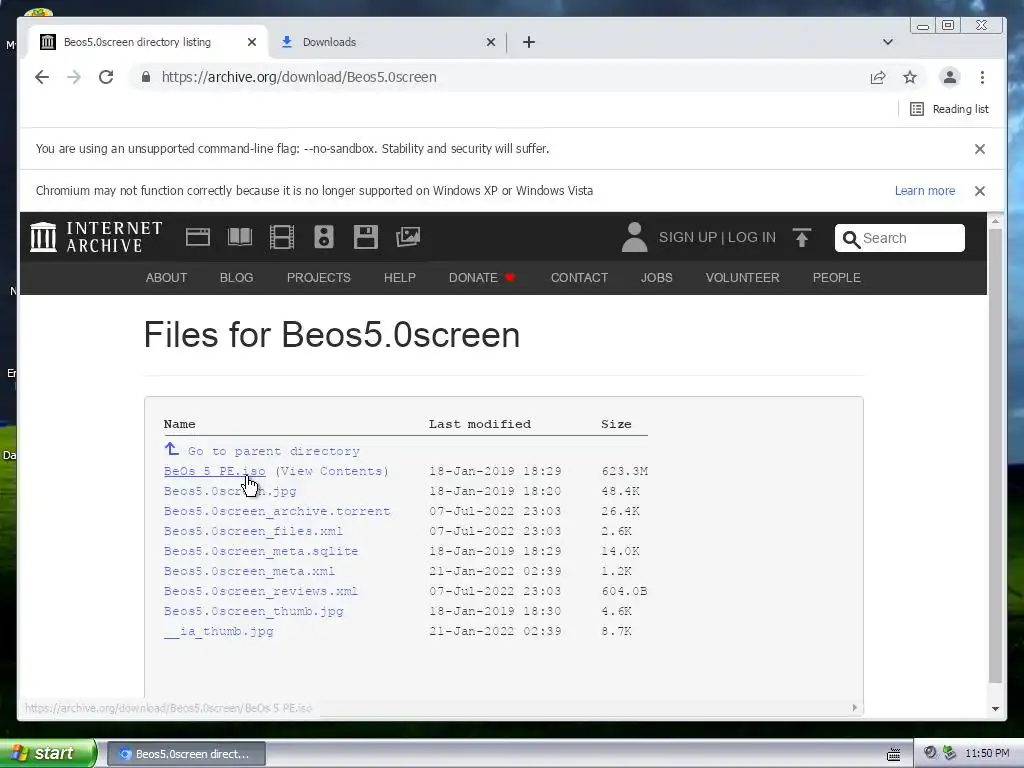Screen dimensions: 1024x768
Task: Click the page vertical scrollbar thumb
Action: (x=995, y=456)
